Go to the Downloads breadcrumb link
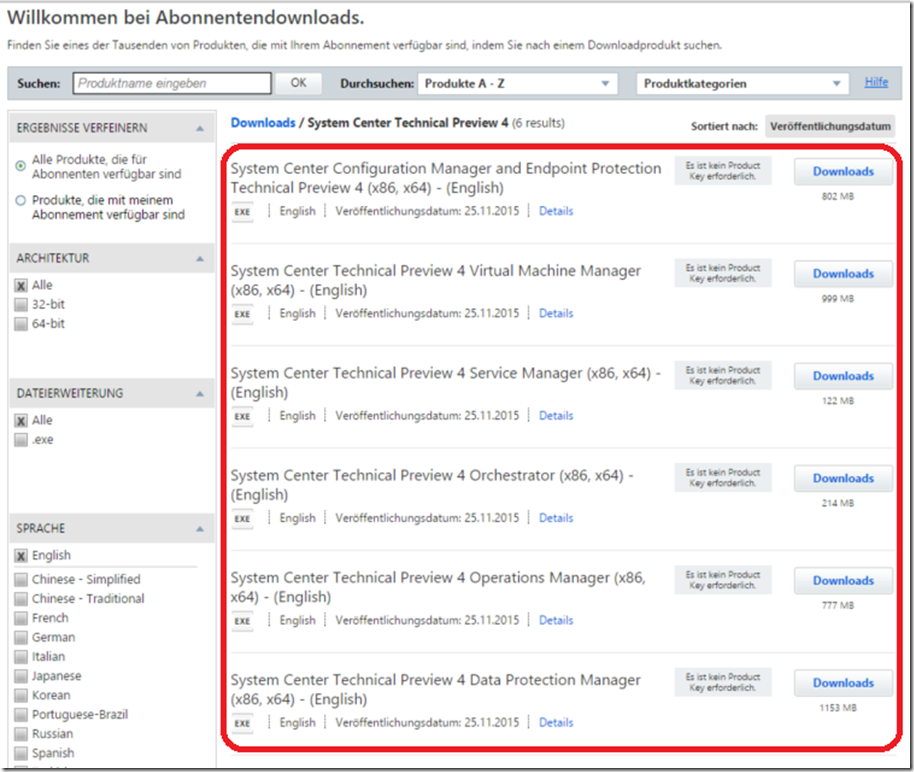The height and width of the screenshot is (772, 914). coord(263,122)
